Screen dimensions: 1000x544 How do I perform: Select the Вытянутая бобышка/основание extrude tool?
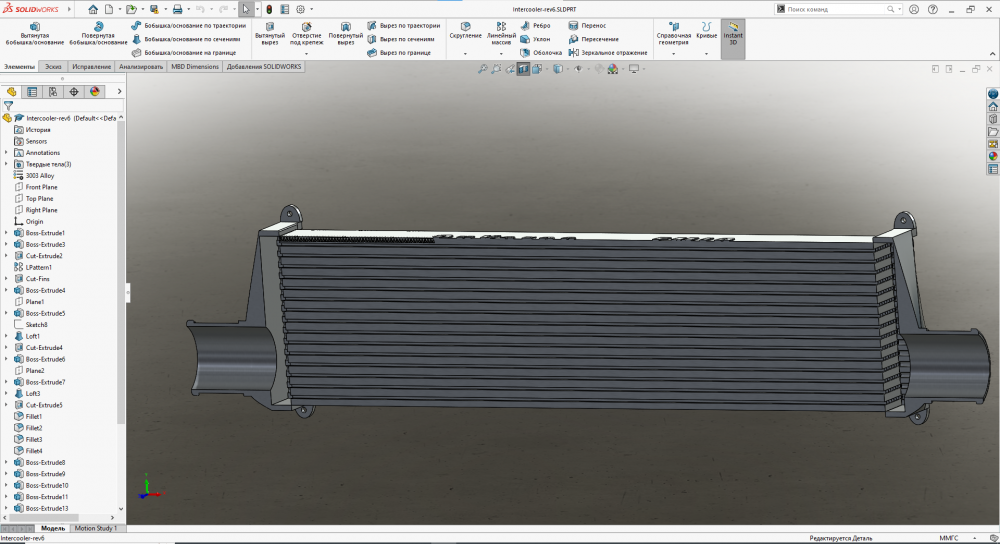click(x=35, y=32)
